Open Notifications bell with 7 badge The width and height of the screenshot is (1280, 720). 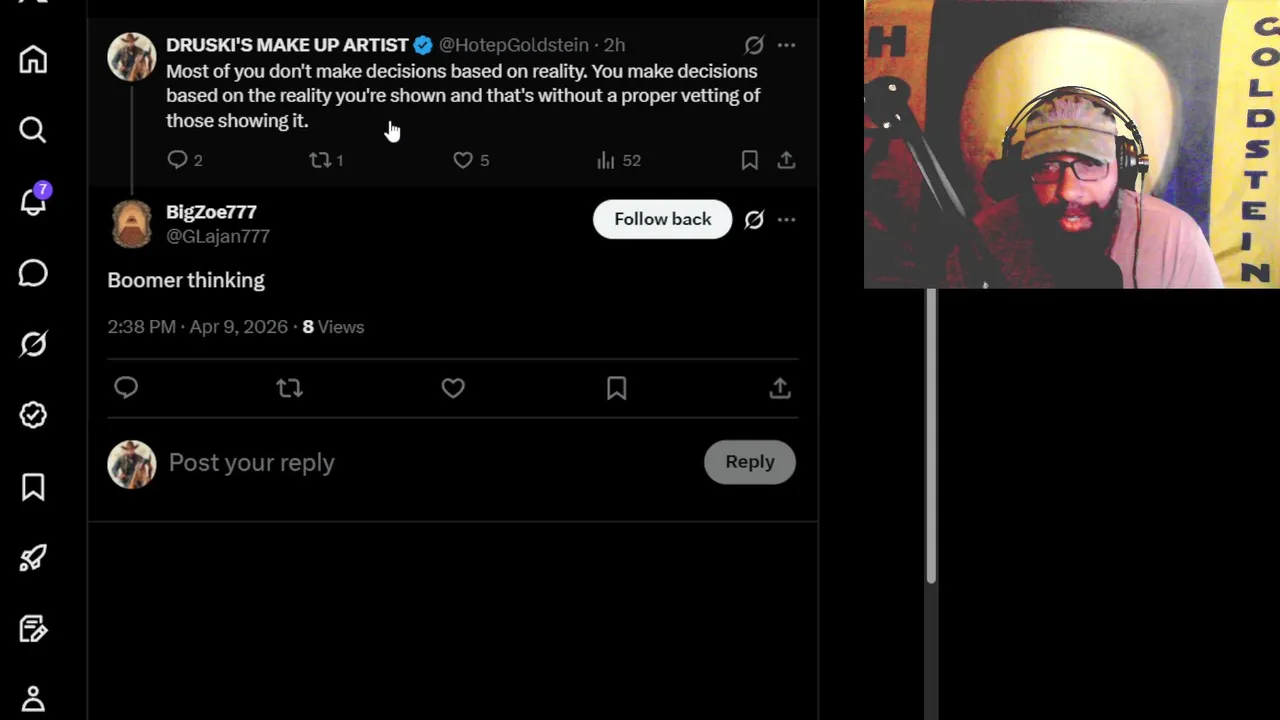pyautogui.click(x=33, y=201)
